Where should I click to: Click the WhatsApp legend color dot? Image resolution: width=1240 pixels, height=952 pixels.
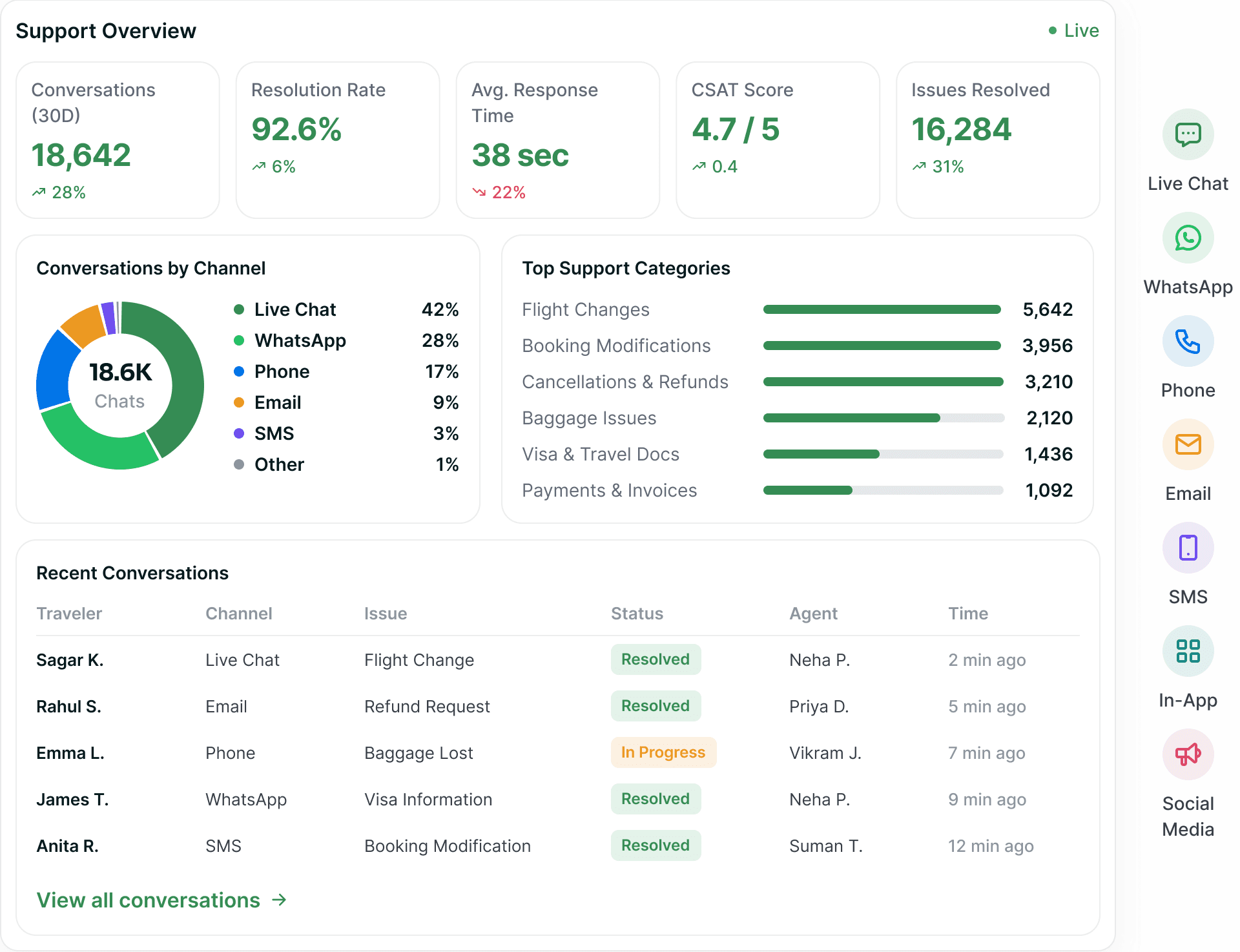tap(239, 340)
